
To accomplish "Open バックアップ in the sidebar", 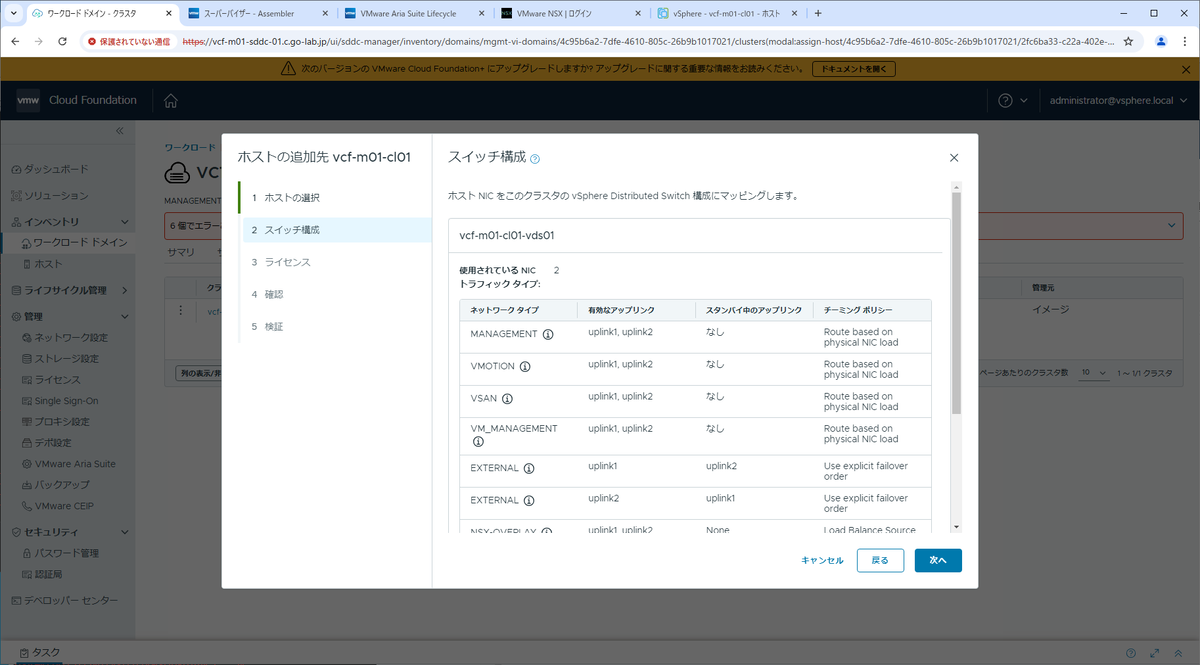I will [x=61, y=485].
